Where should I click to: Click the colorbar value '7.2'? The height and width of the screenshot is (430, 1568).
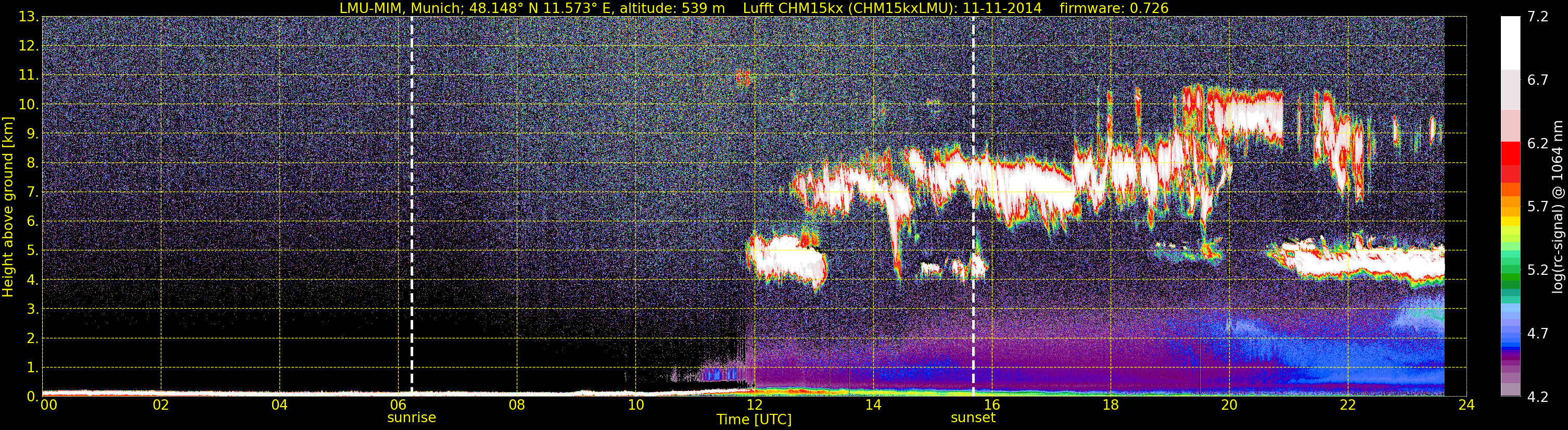pyautogui.click(x=1538, y=17)
